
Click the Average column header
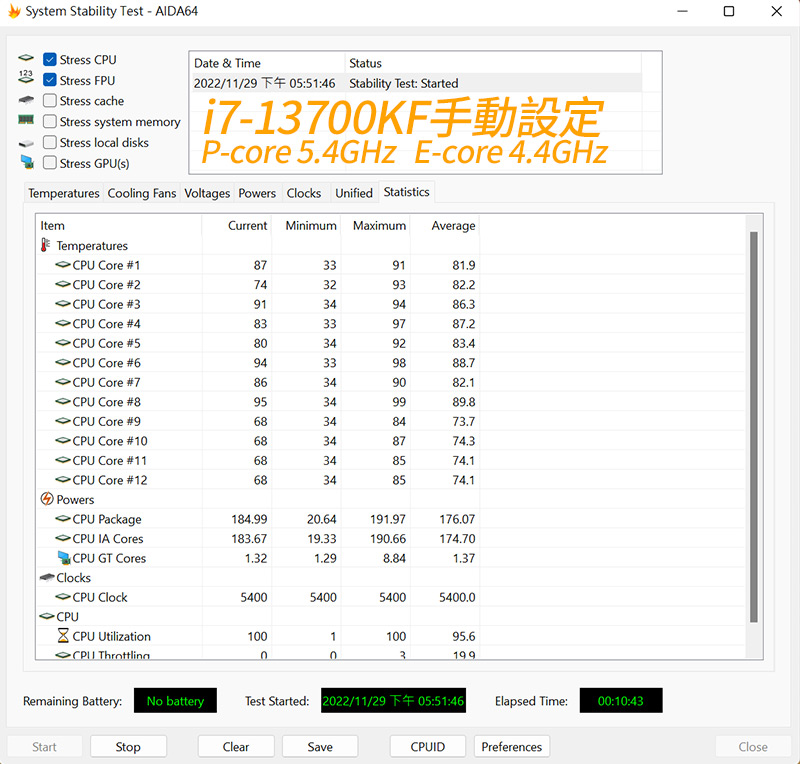pyautogui.click(x=444, y=226)
